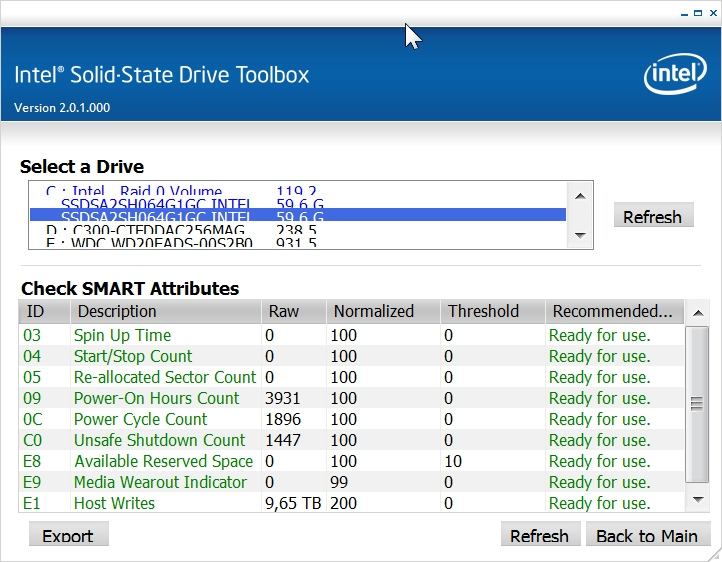The width and height of the screenshot is (722, 562).
Task: Click ID E1 cell
Action: [x=31, y=503]
